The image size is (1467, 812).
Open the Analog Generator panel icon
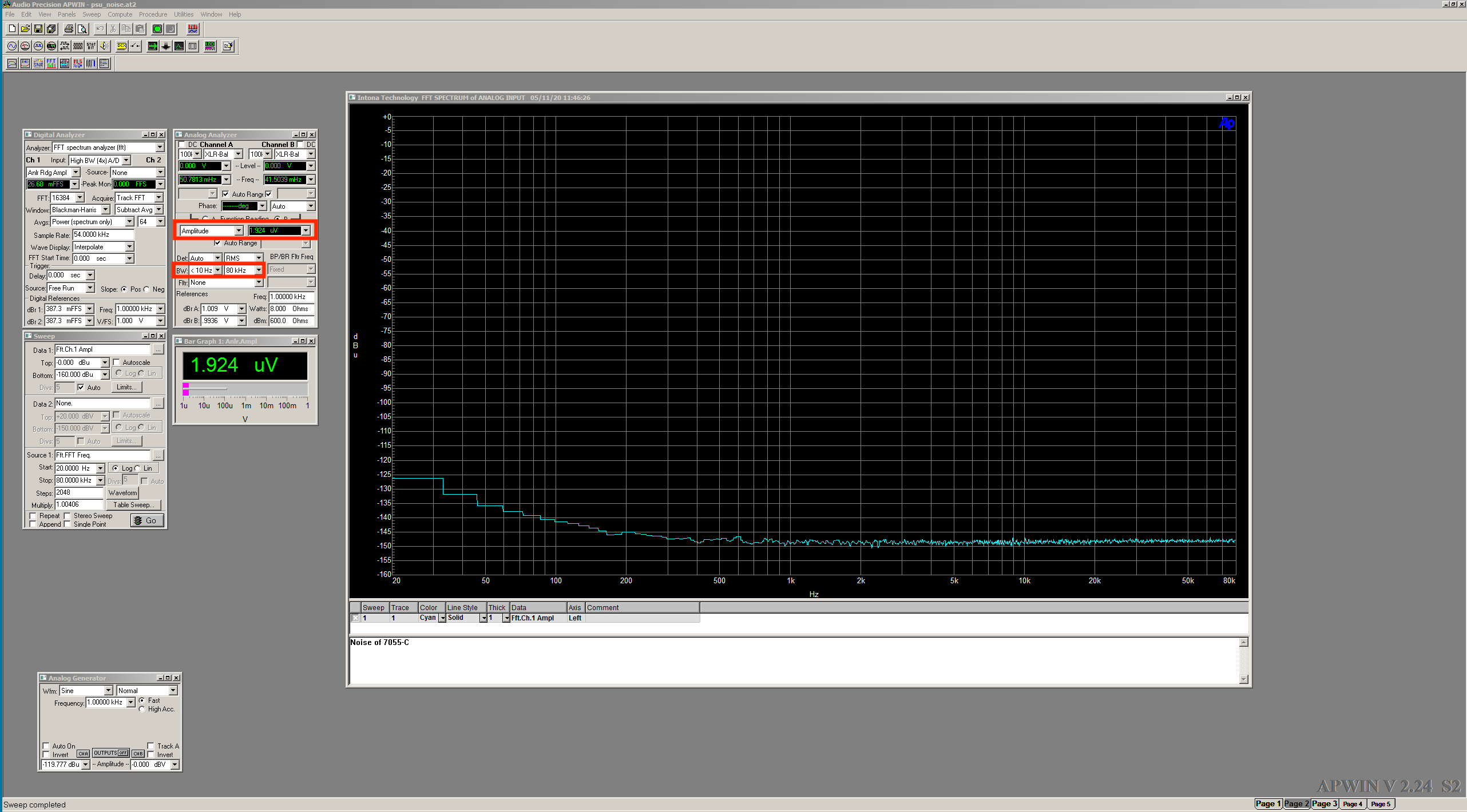[x=12, y=46]
